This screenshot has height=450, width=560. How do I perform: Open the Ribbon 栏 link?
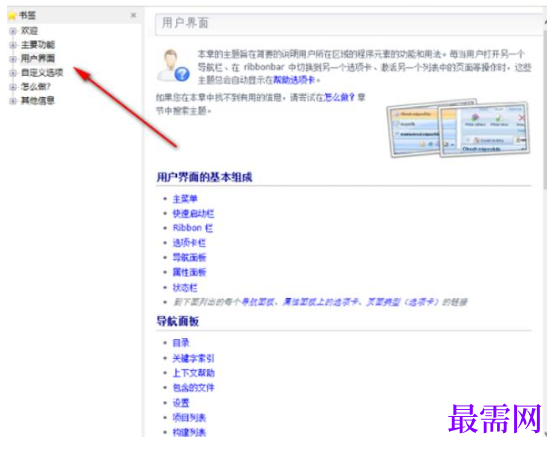pyautogui.click(x=193, y=228)
